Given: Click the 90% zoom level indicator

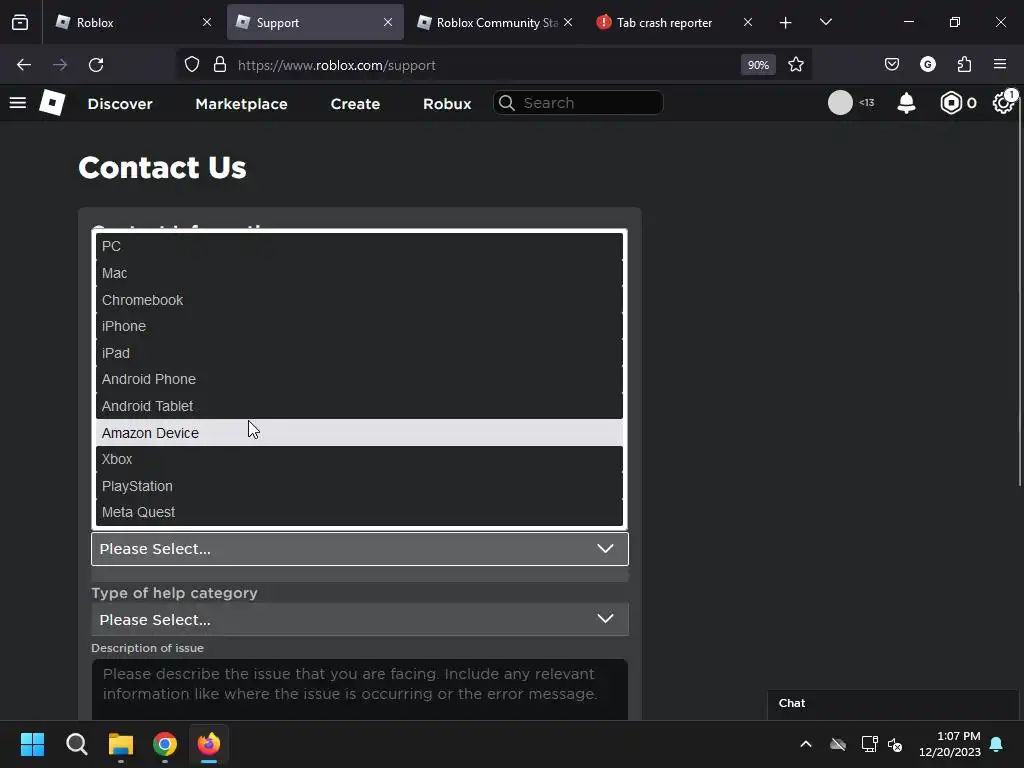Looking at the screenshot, I should click(x=758, y=65).
